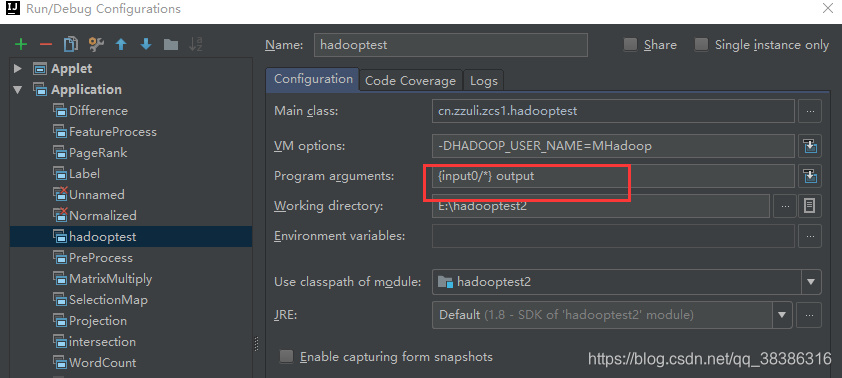The image size is (842, 378).
Task: Select the Unnamed configuration
Action: (x=89, y=195)
